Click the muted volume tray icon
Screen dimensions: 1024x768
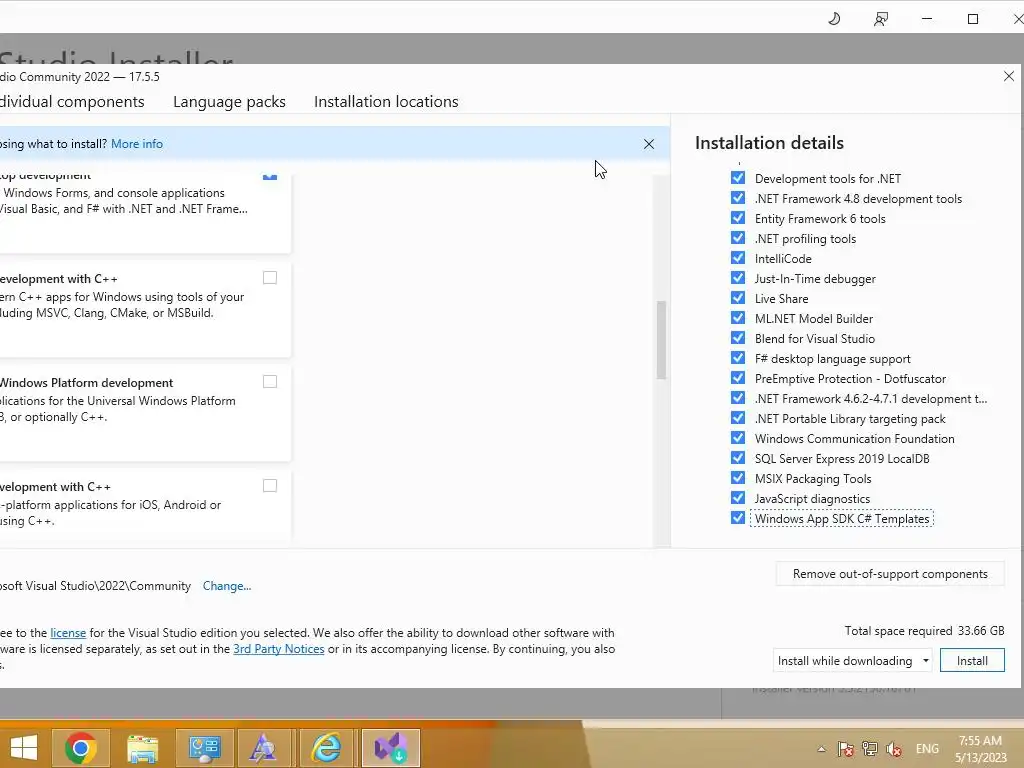click(895, 749)
